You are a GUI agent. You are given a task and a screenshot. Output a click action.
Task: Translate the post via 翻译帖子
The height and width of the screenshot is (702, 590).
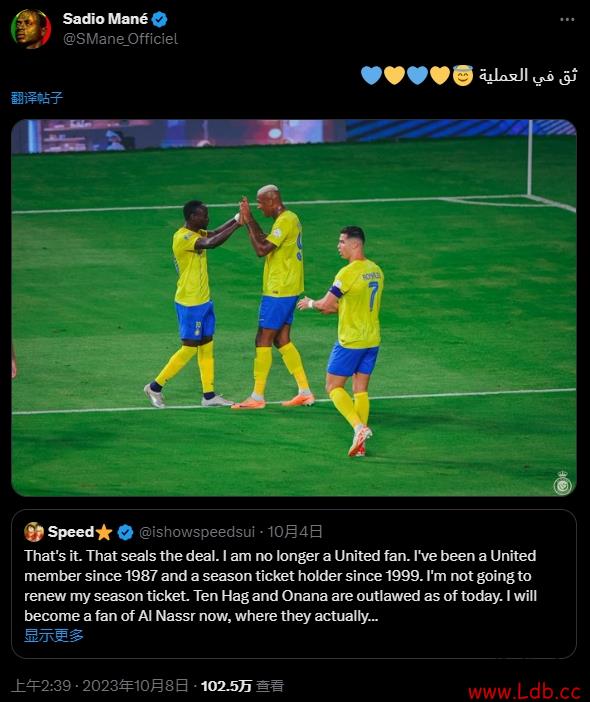click(37, 98)
